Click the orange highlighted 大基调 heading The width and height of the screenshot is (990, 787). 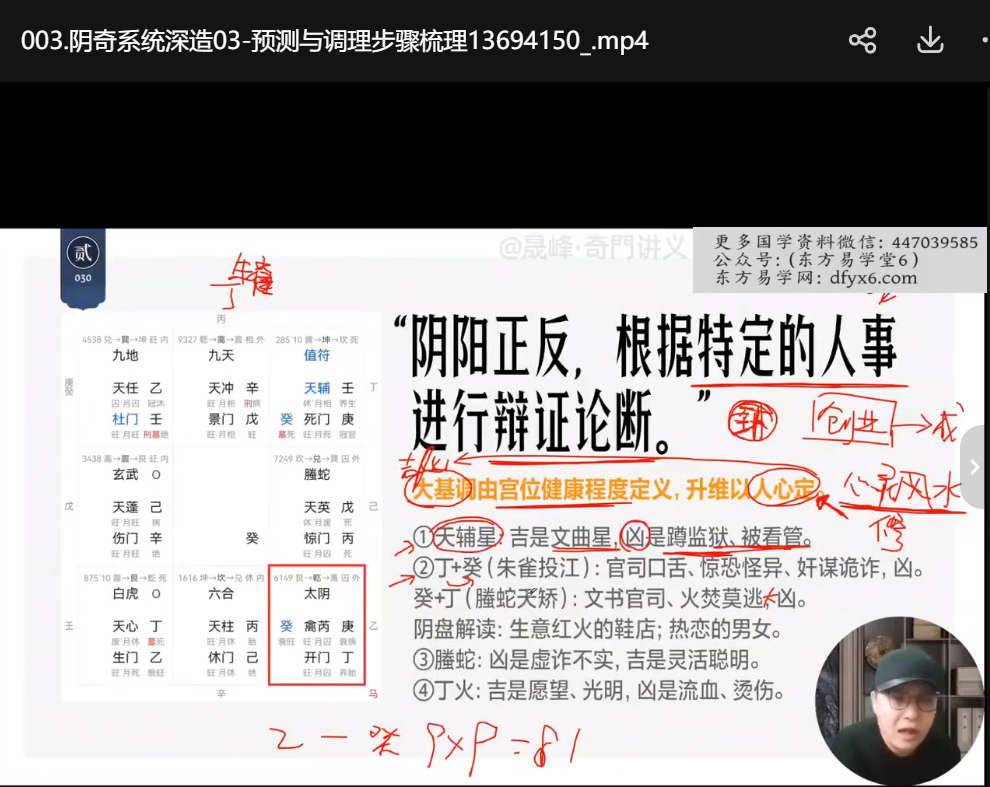pos(612,490)
